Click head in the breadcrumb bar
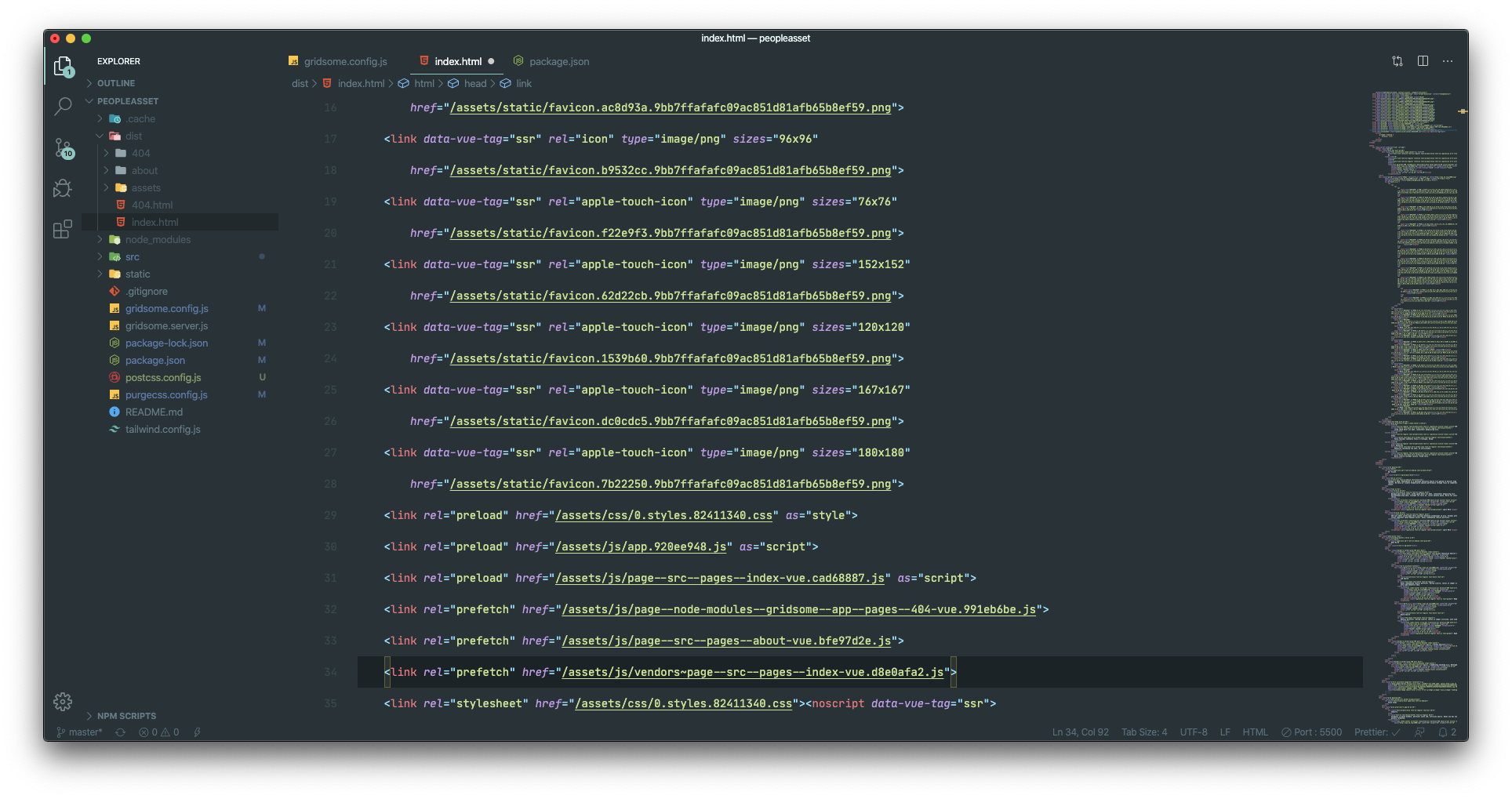 tap(474, 83)
